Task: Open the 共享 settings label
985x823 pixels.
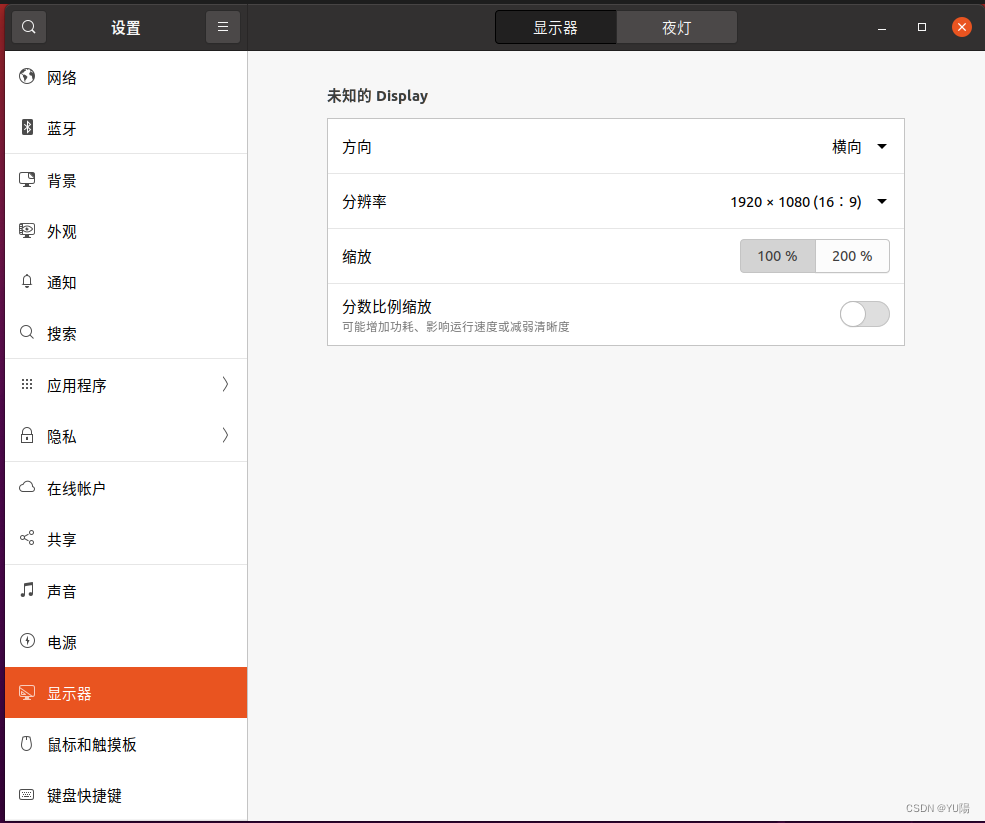Action: click(x=62, y=539)
